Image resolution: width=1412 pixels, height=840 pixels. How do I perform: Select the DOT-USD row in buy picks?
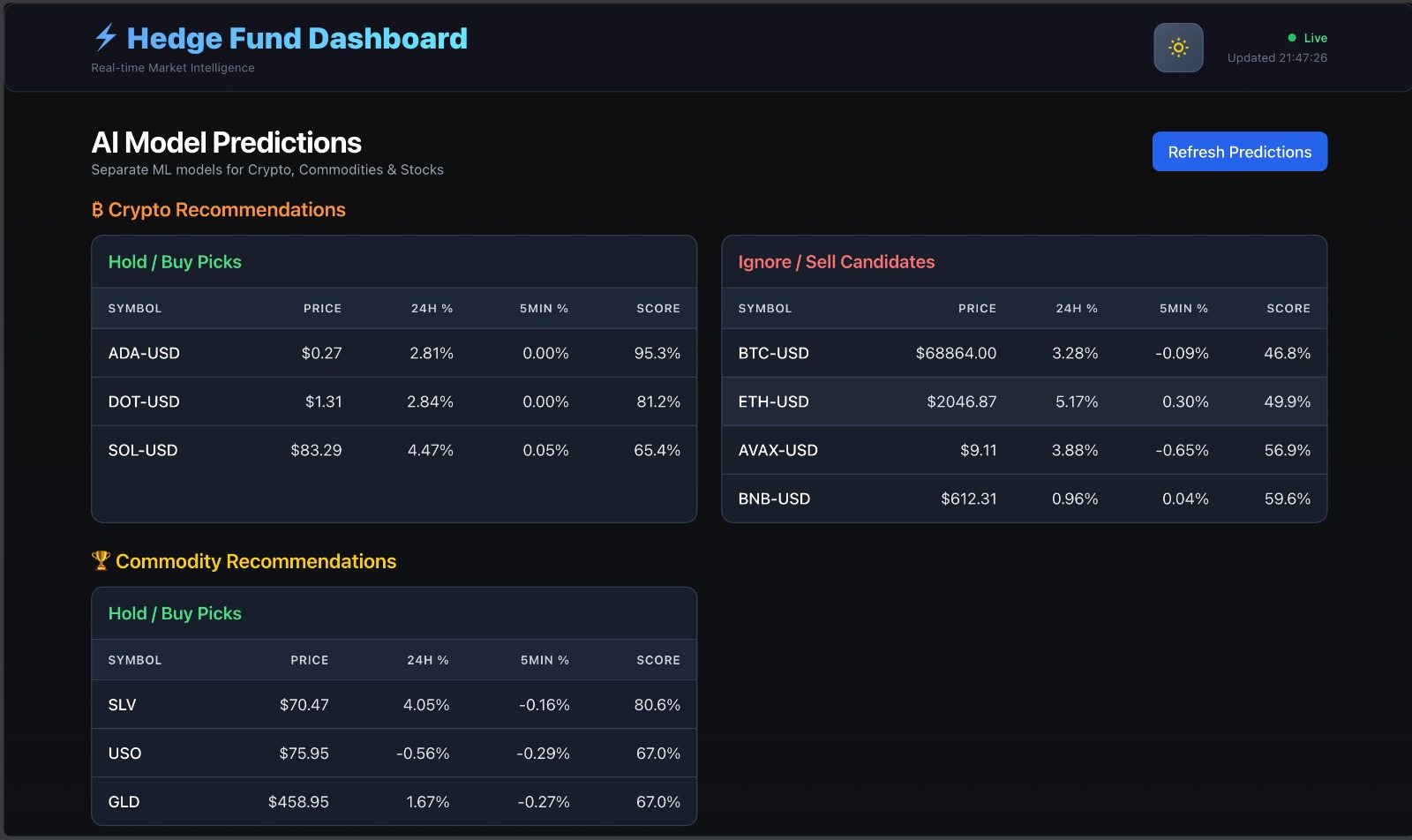(394, 401)
